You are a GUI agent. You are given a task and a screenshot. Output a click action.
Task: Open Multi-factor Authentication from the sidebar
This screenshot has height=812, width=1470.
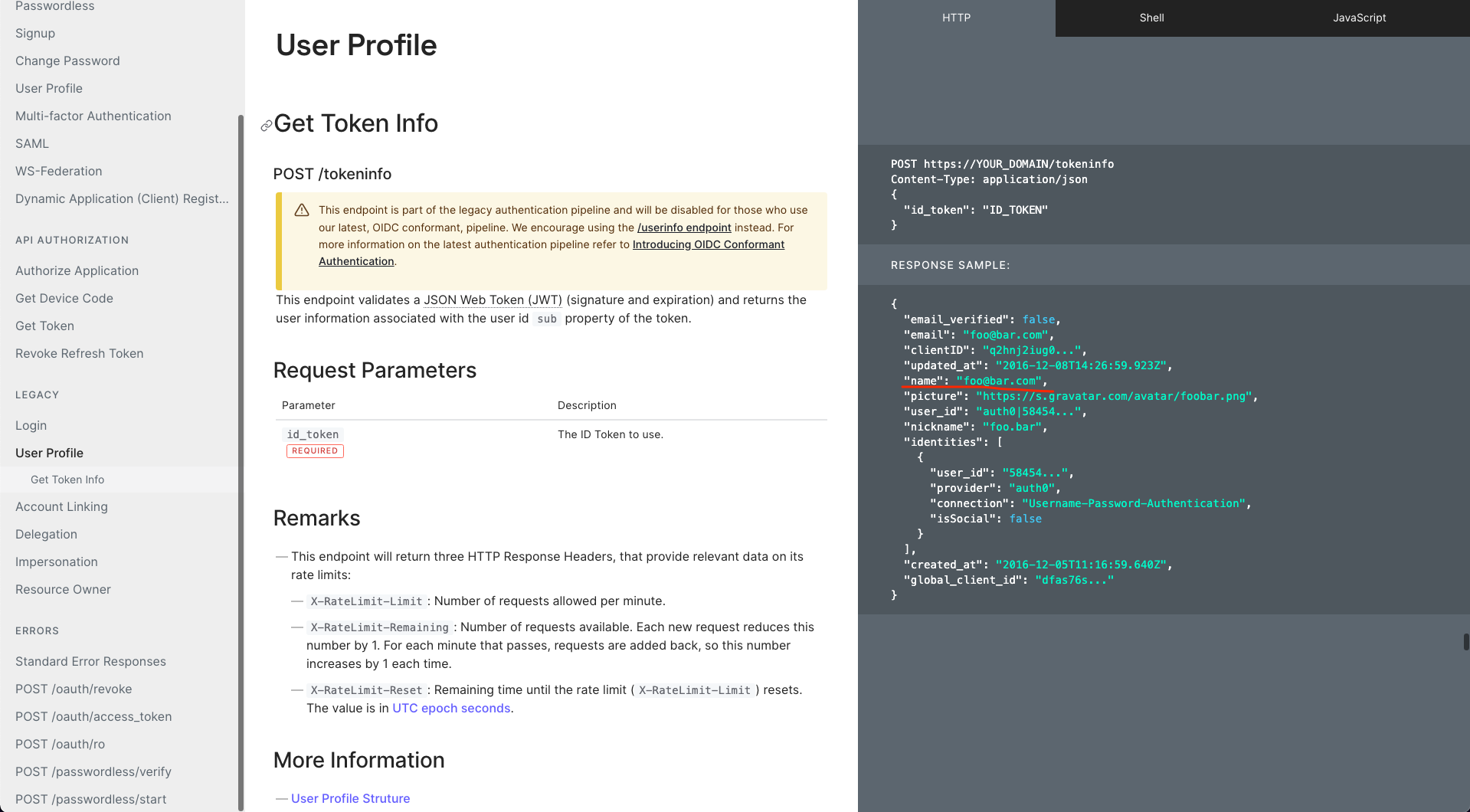[93, 116]
